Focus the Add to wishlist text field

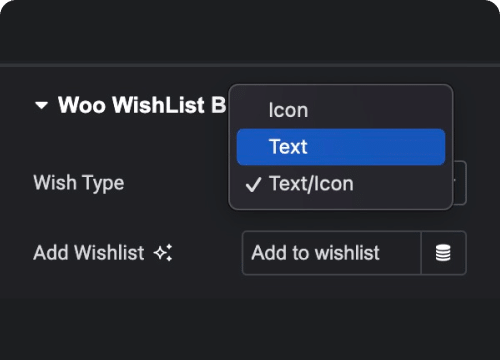pyautogui.click(x=332, y=253)
